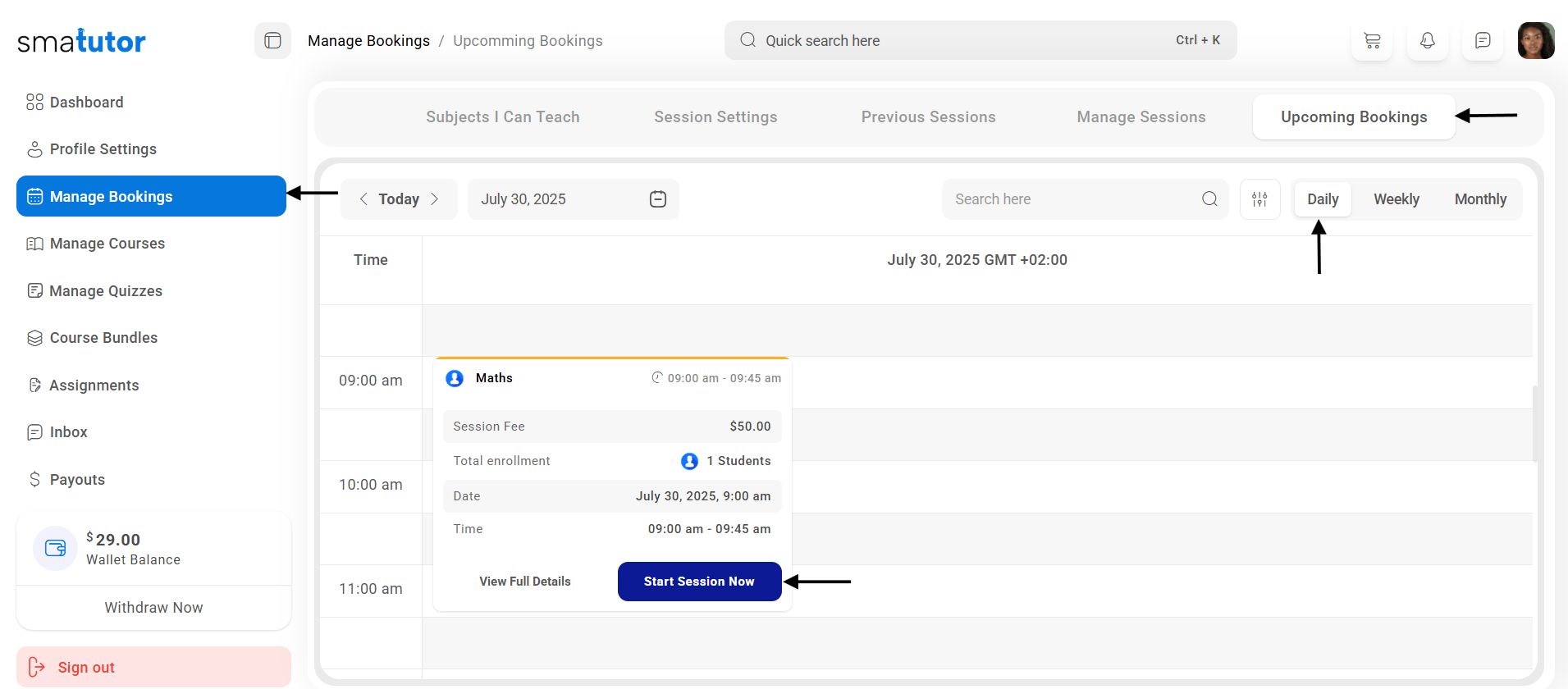The height and width of the screenshot is (689, 1568).
Task: Collapse the sidebar panel icon
Action: [272, 40]
